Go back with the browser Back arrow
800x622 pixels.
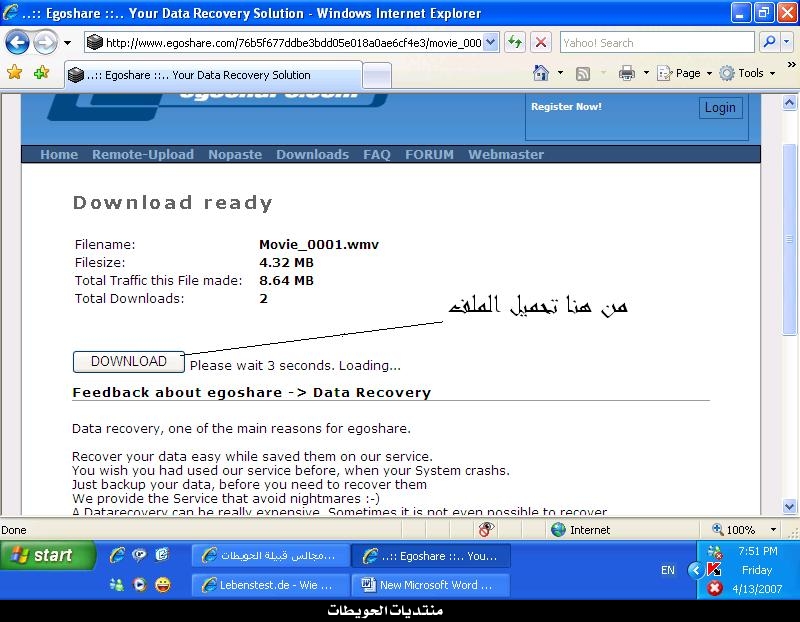pos(17,42)
